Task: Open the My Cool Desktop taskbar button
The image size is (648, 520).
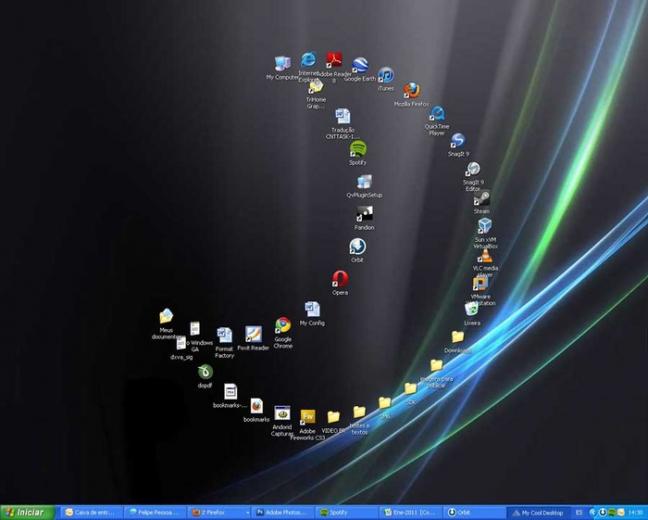Action: 538,513
